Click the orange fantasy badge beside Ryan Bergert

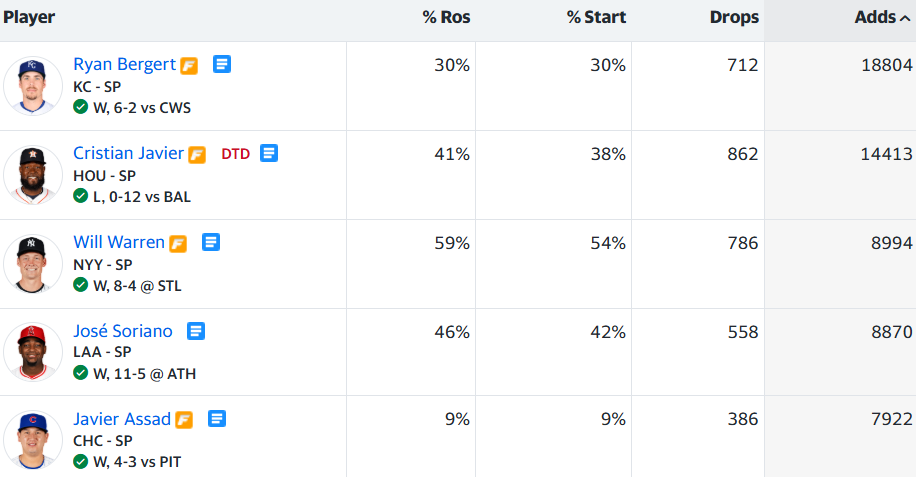[x=189, y=66]
